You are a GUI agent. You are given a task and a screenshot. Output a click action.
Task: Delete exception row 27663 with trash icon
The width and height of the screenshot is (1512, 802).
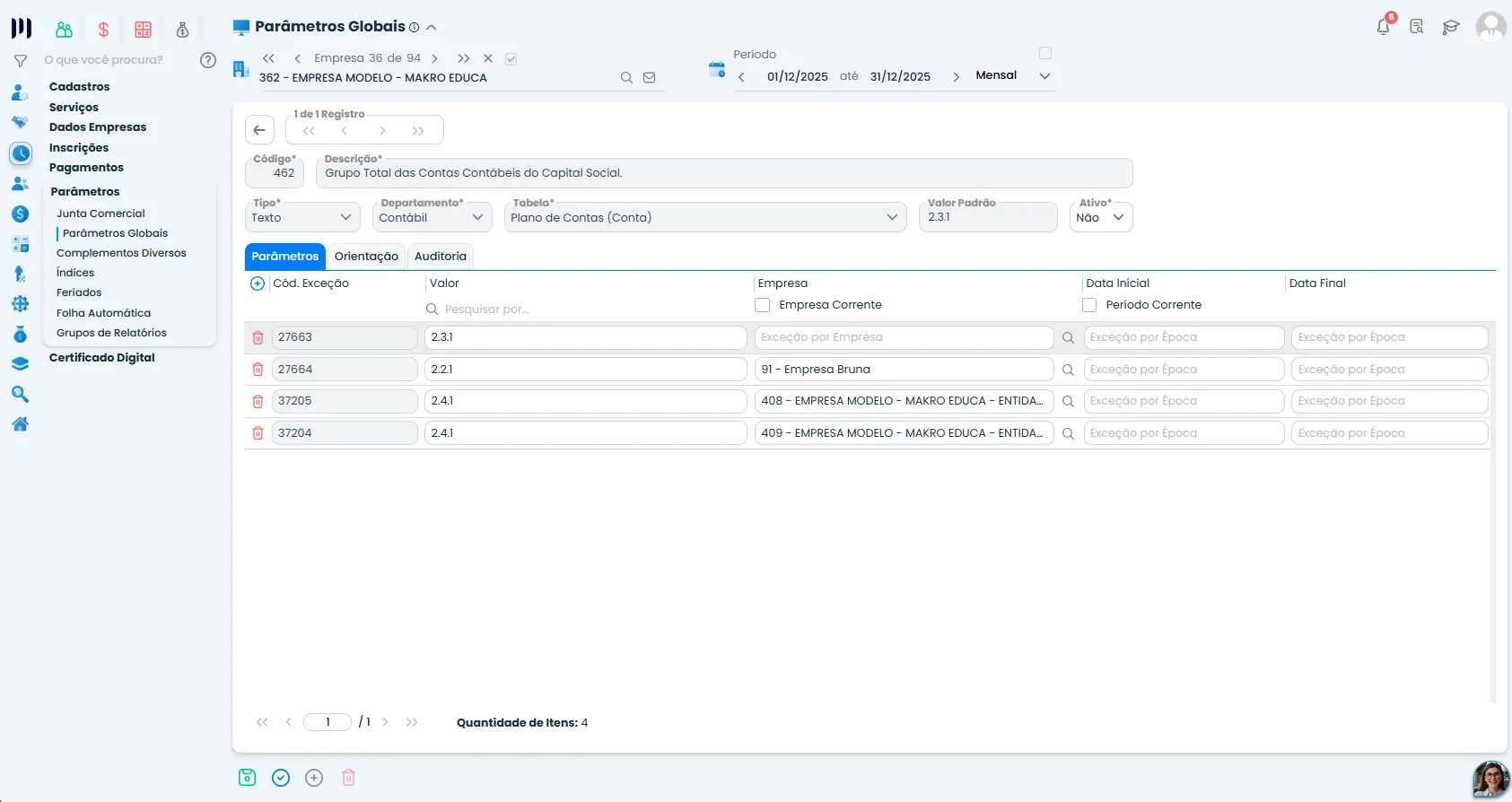[x=258, y=337]
